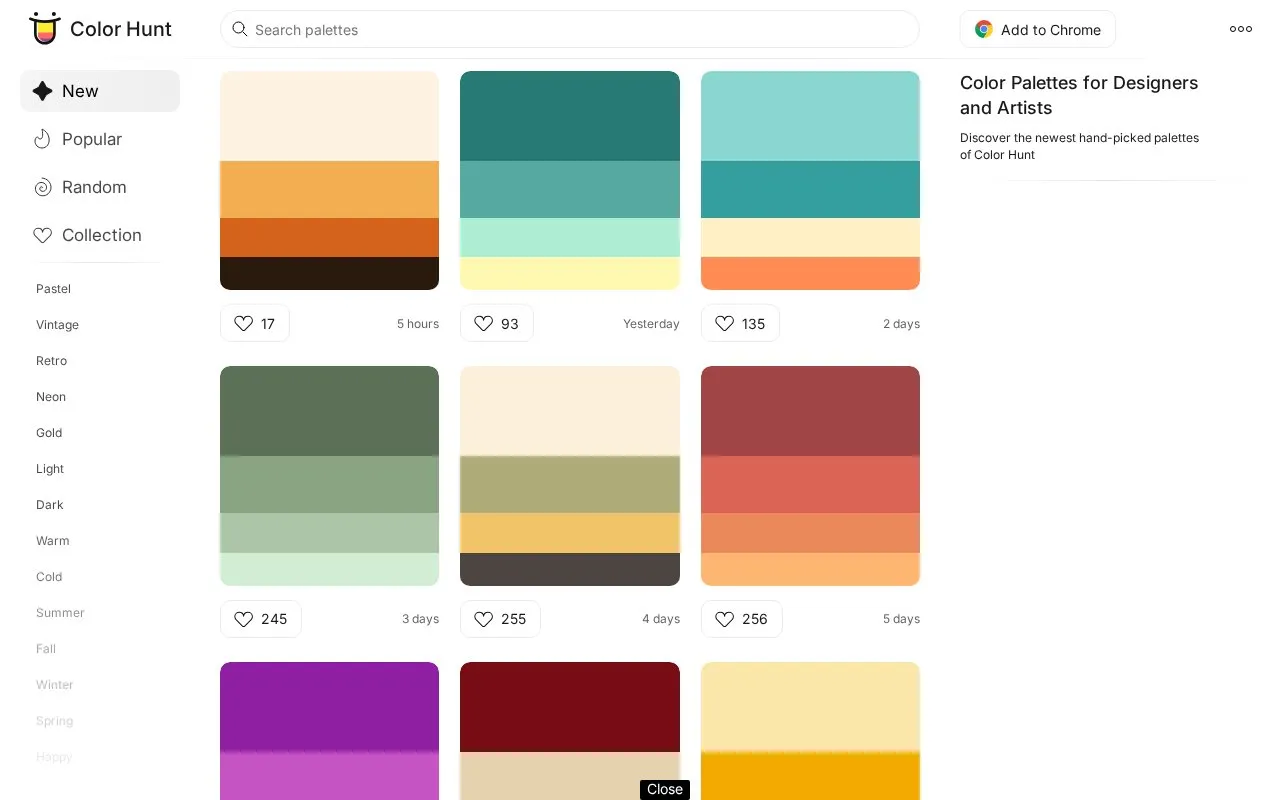The image size is (1280, 800).
Task: Like the palette with 17 likes
Action: [x=255, y=323]
